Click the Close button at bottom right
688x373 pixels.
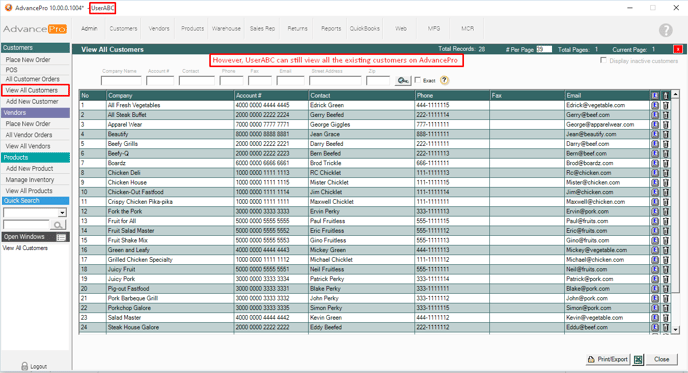tap(662, 359)
